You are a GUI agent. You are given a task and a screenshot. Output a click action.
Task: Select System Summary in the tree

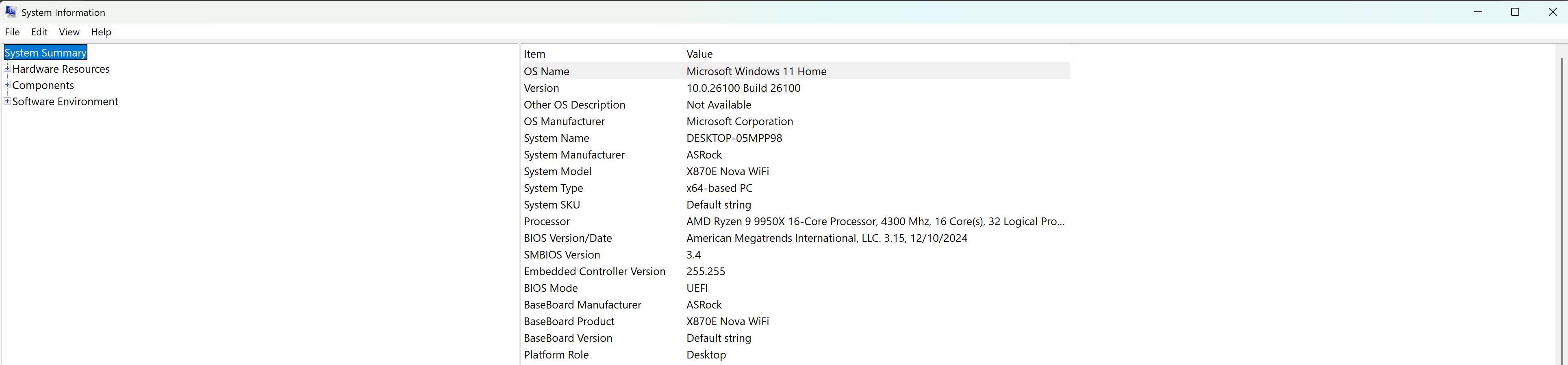point(46,53)
